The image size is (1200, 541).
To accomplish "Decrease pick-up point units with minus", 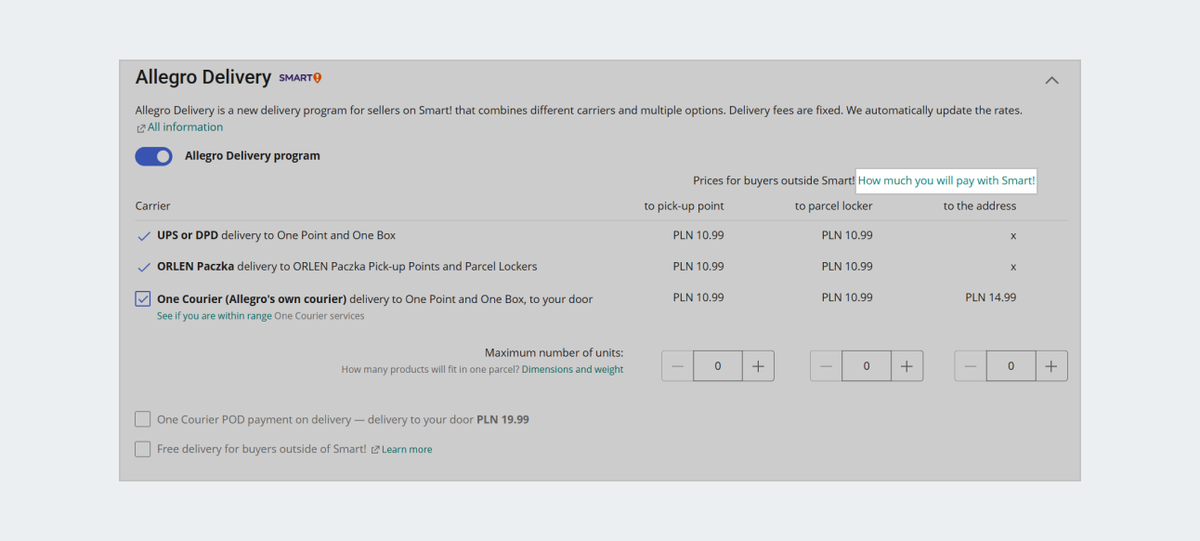I will (x=678, y=366).
